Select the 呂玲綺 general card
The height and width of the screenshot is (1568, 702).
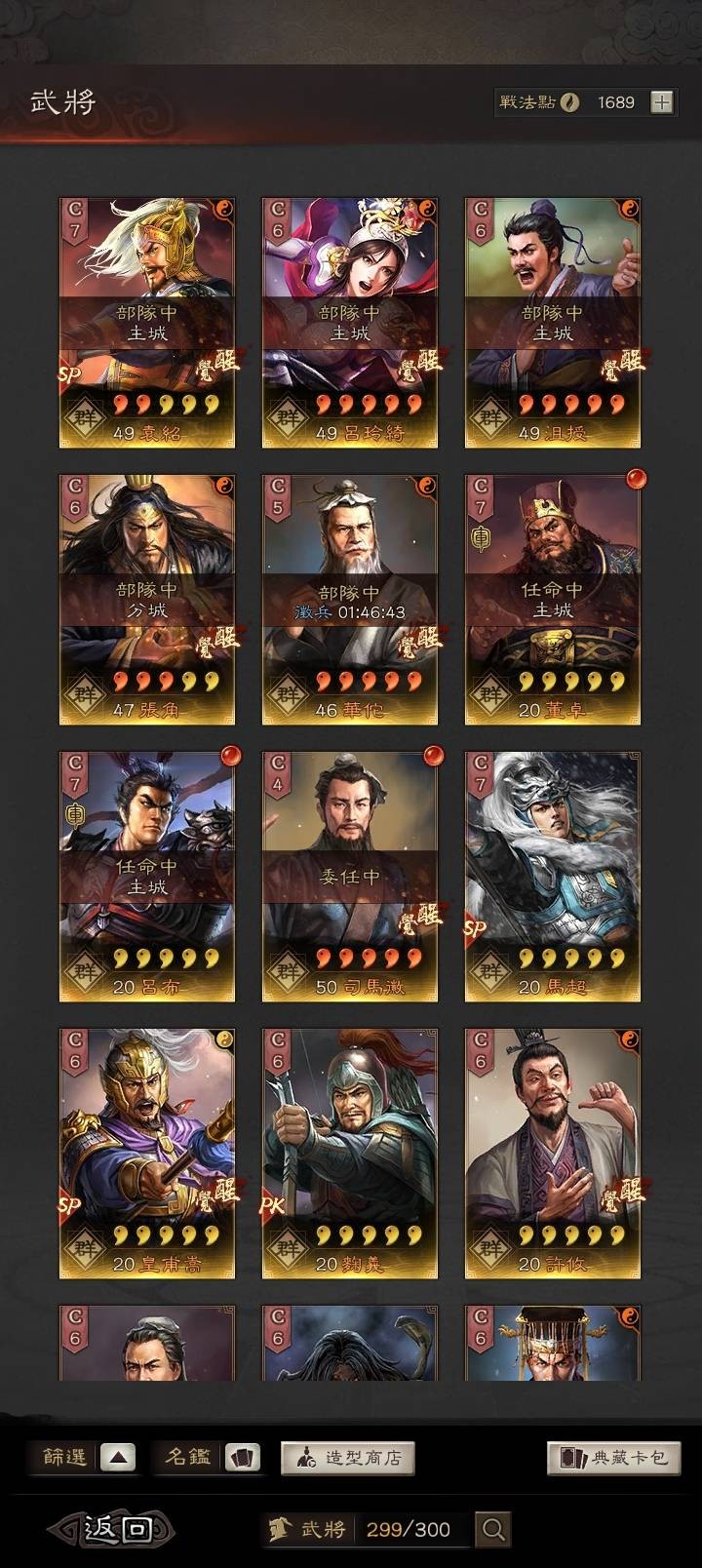tap(350, 323)
